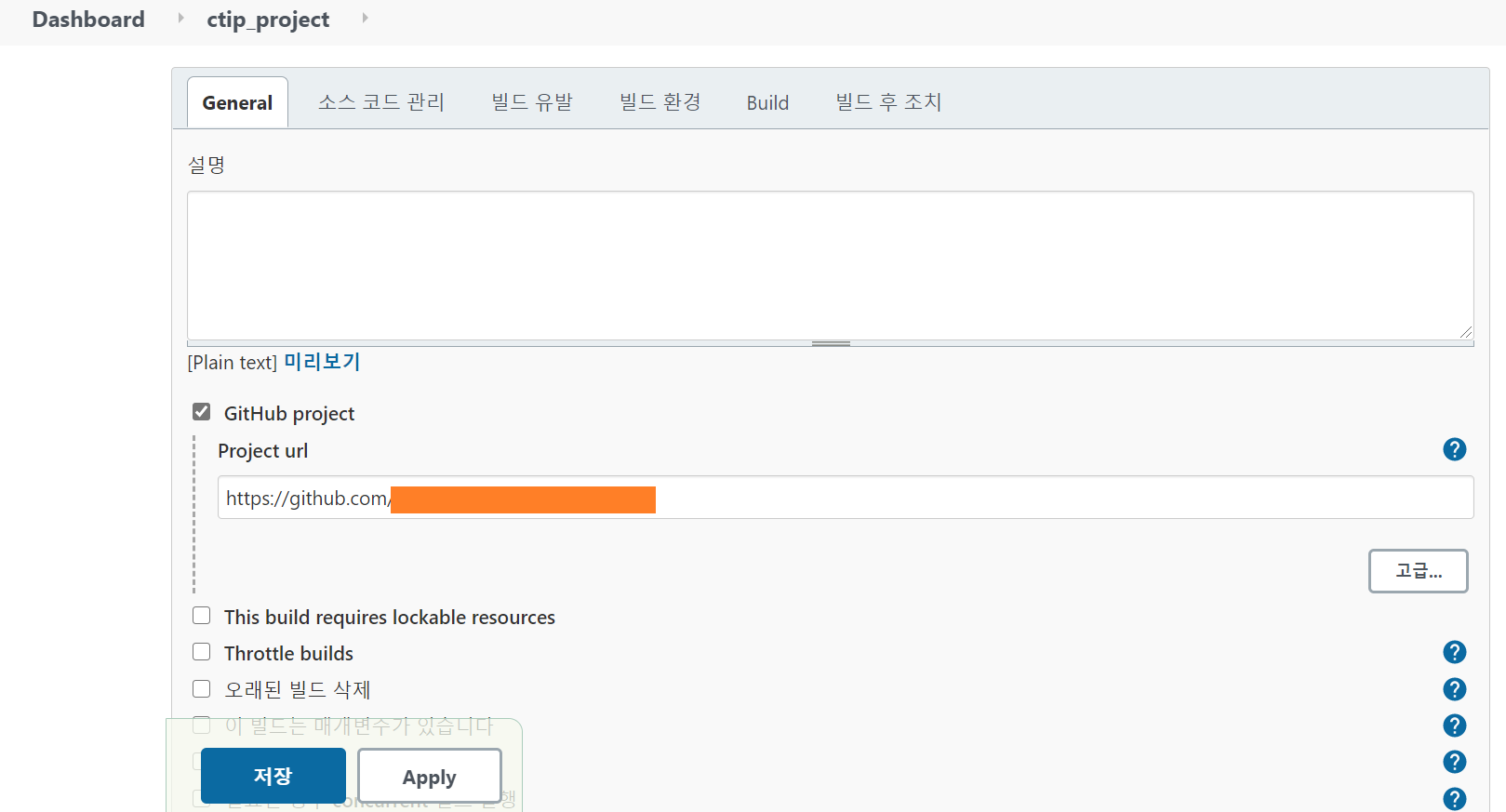The image size is (1506, 812).
Task: Focus the Project url input field
Action: (846, 498)
